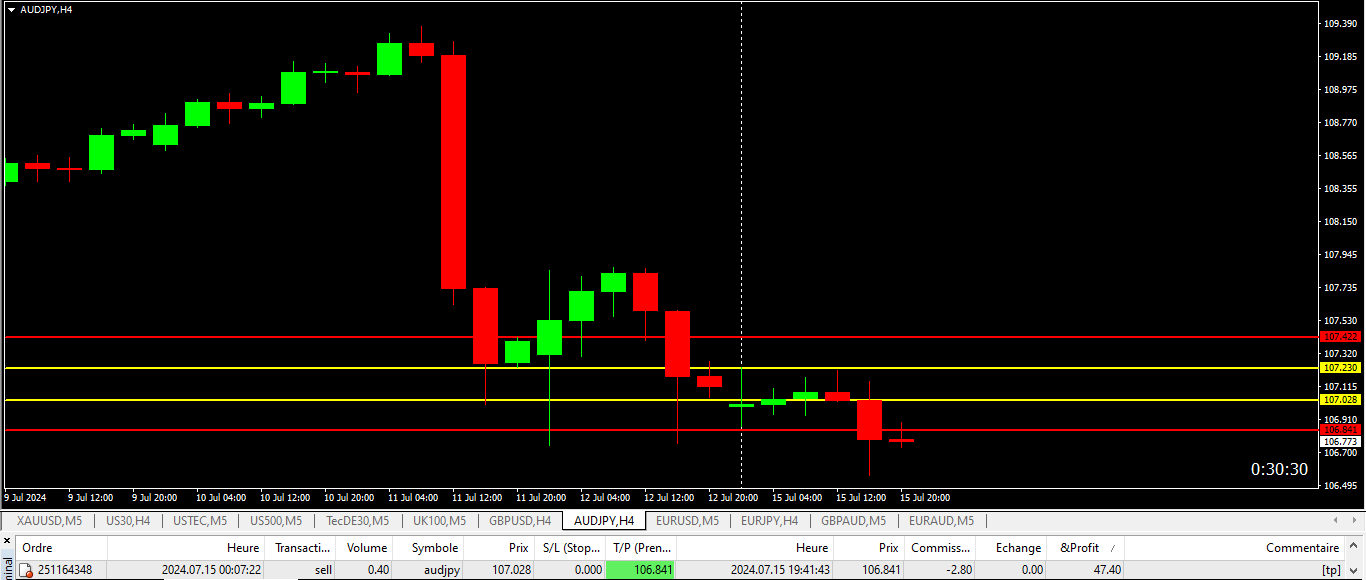The height and width of the screenshot is (580, 1366).
Task: Sort by the &Profit column header
Action: pos(1086,548)
